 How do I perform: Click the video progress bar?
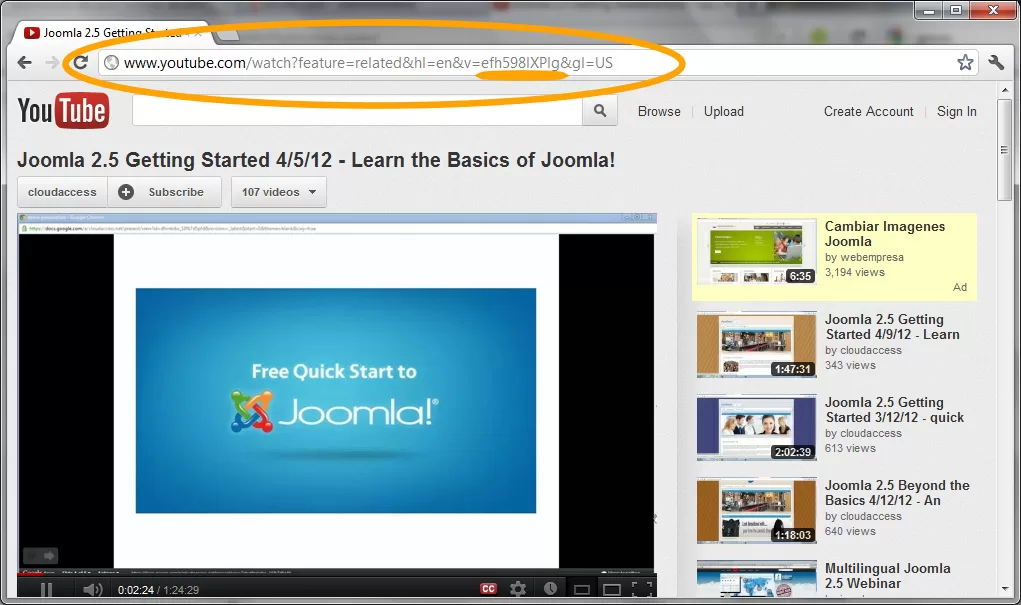point(337,572)
